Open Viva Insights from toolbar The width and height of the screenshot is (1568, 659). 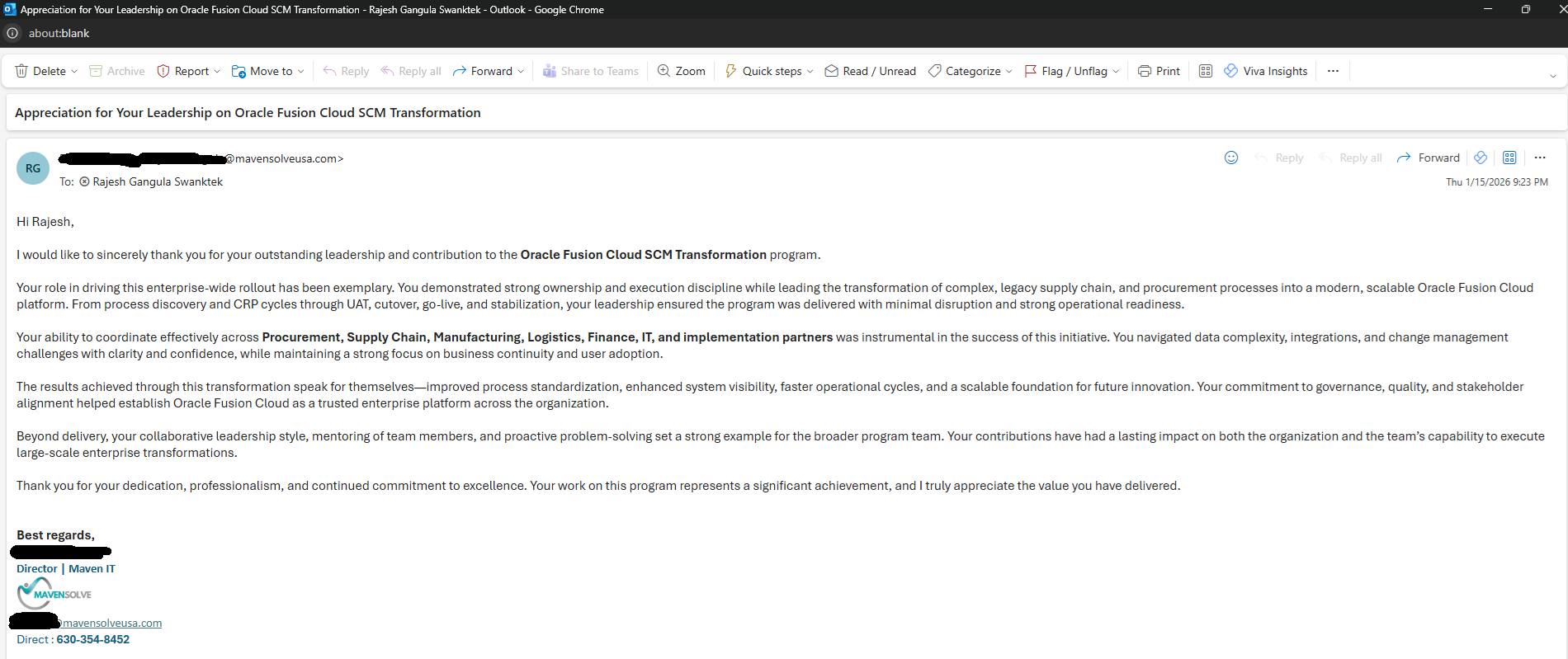point(1266,71)
